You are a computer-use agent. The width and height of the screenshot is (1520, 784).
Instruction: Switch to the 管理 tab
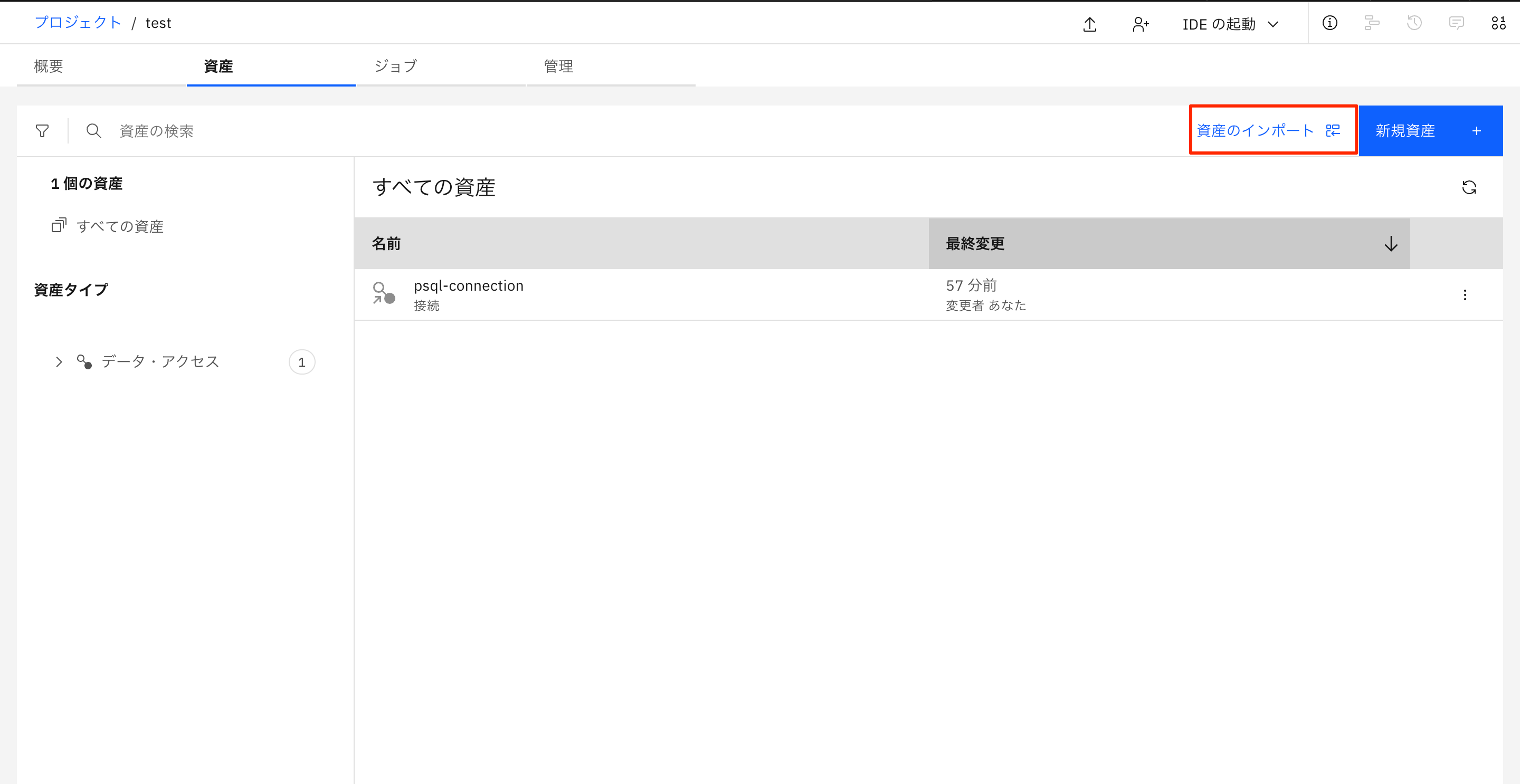point(558,65)
